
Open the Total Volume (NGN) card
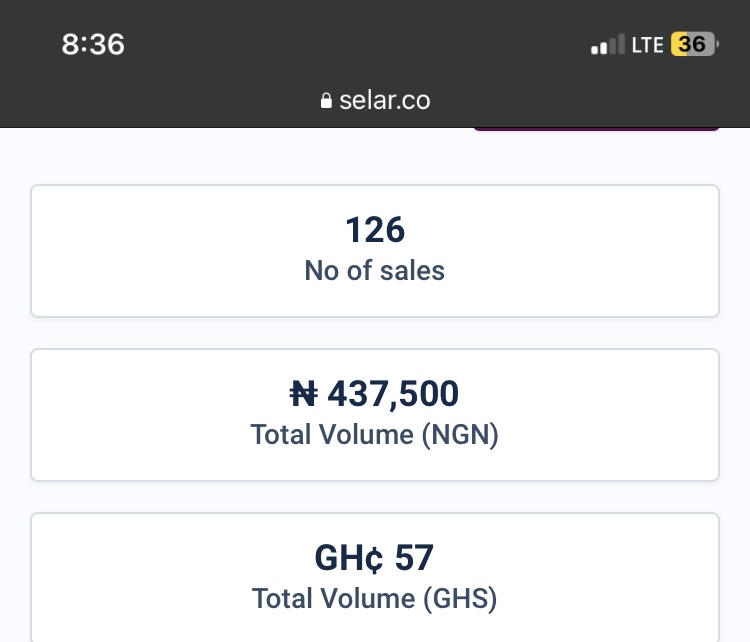[x=375, y=415]
